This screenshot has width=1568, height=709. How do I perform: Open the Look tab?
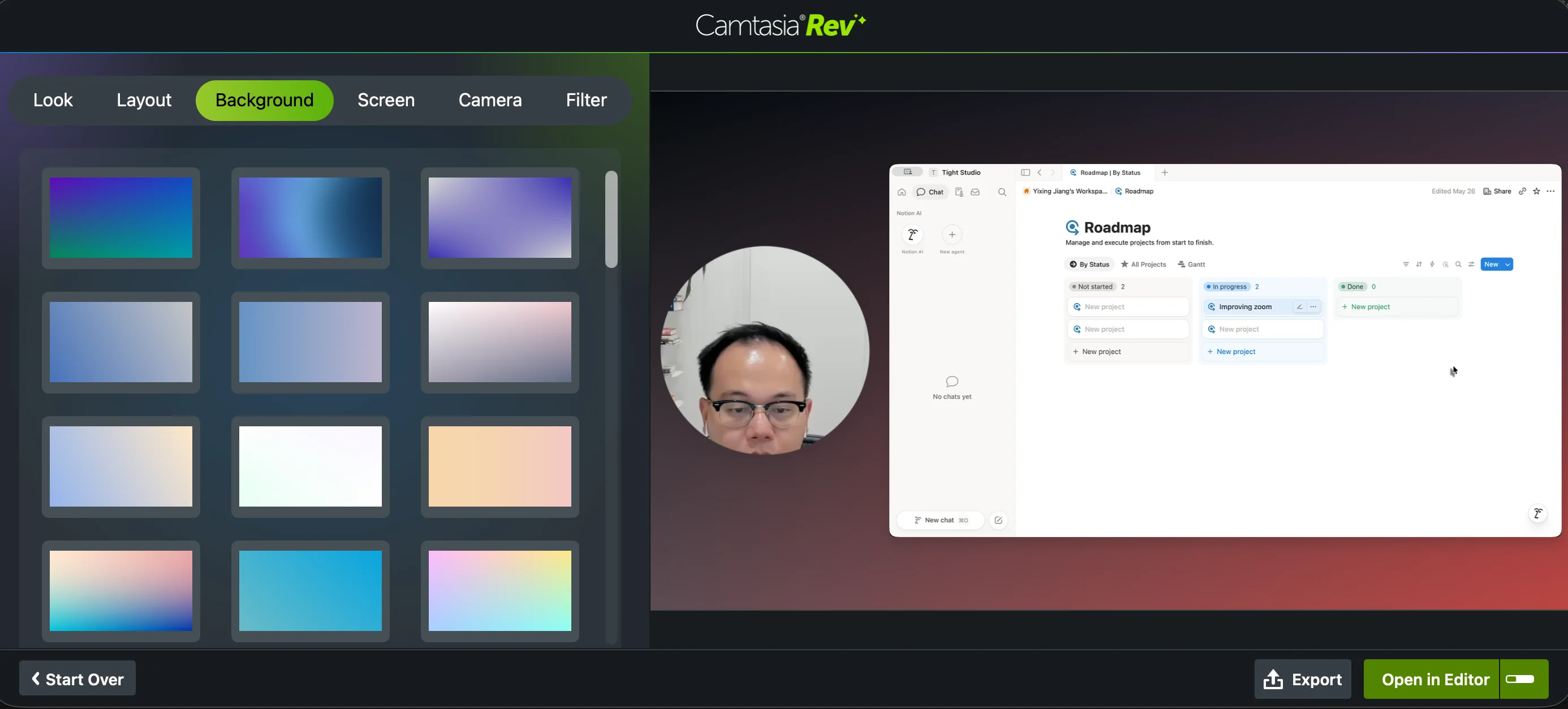(x=53, y=100)
